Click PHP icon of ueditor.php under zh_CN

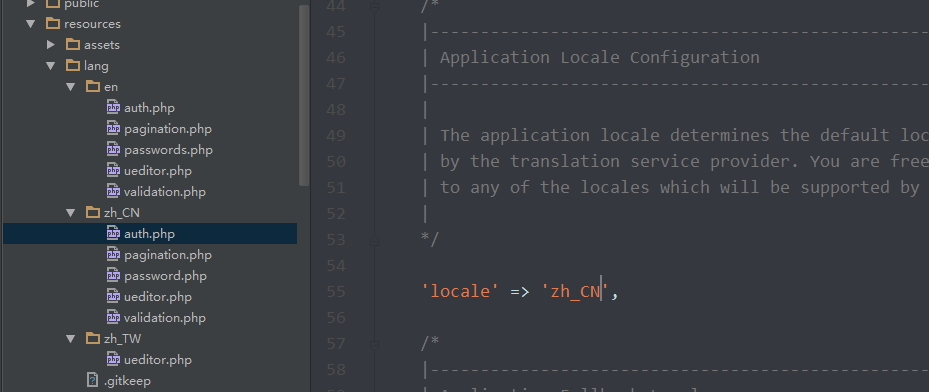tap(113, 296)
